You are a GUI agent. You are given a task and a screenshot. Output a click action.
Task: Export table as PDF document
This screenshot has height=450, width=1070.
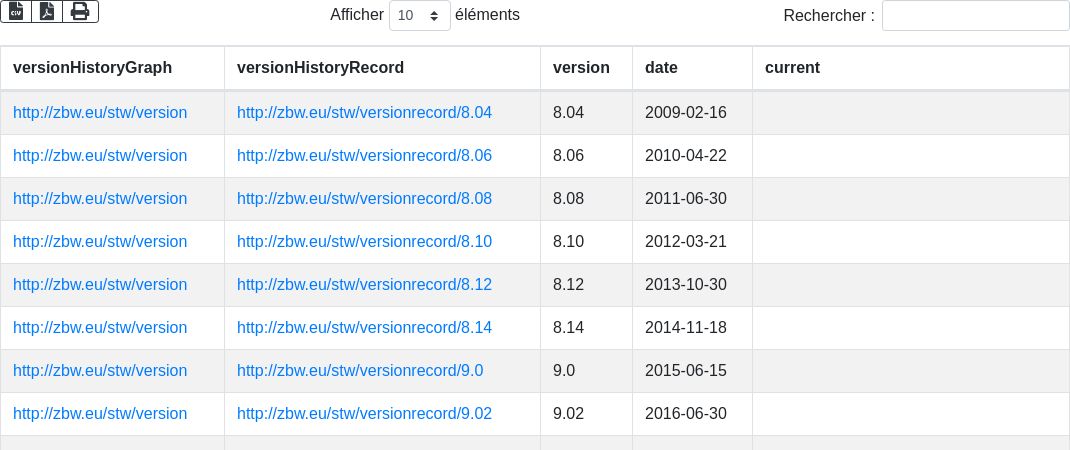tap(47, 11)
